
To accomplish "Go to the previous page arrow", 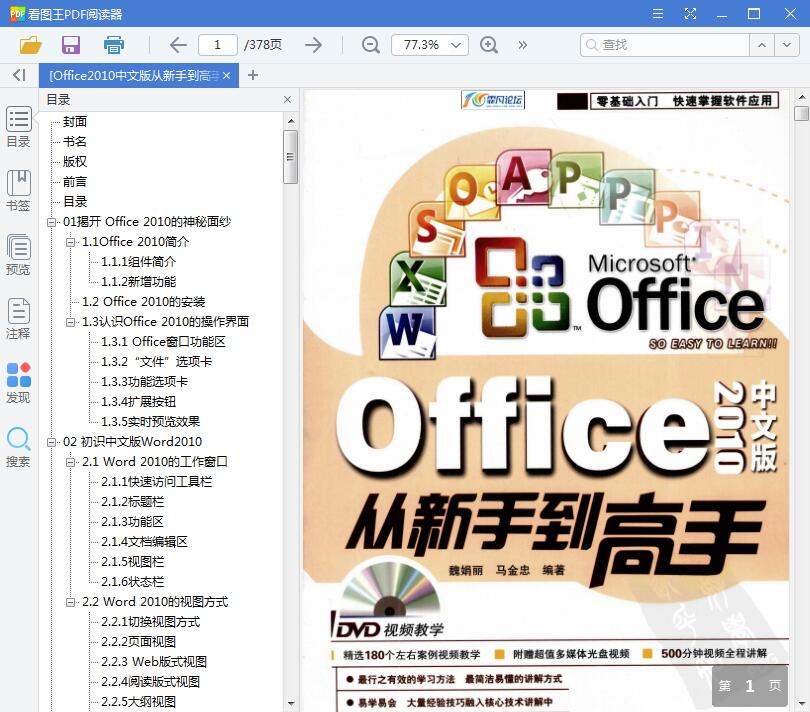I will pyautogui.click(x=178, y=45).
